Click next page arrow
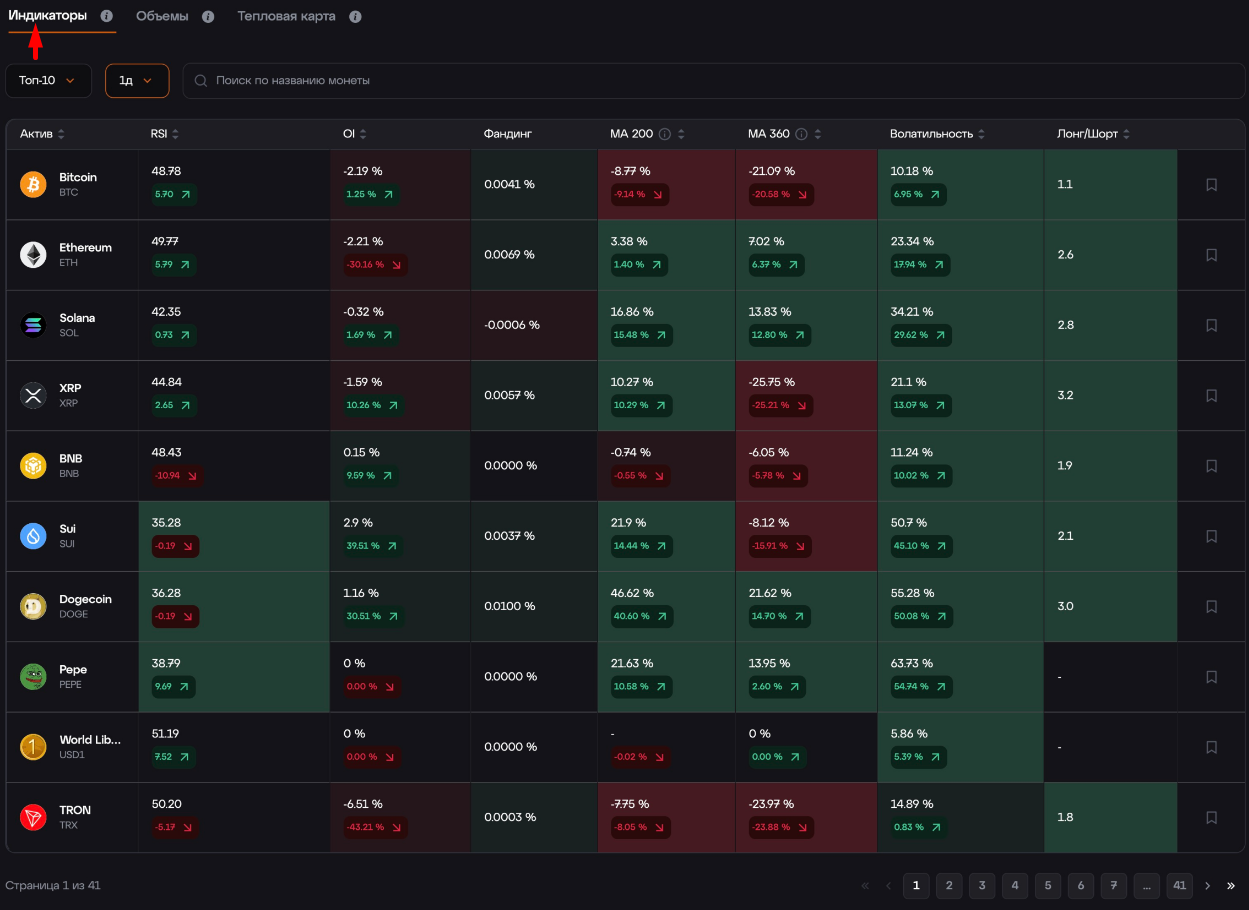 1208,885
